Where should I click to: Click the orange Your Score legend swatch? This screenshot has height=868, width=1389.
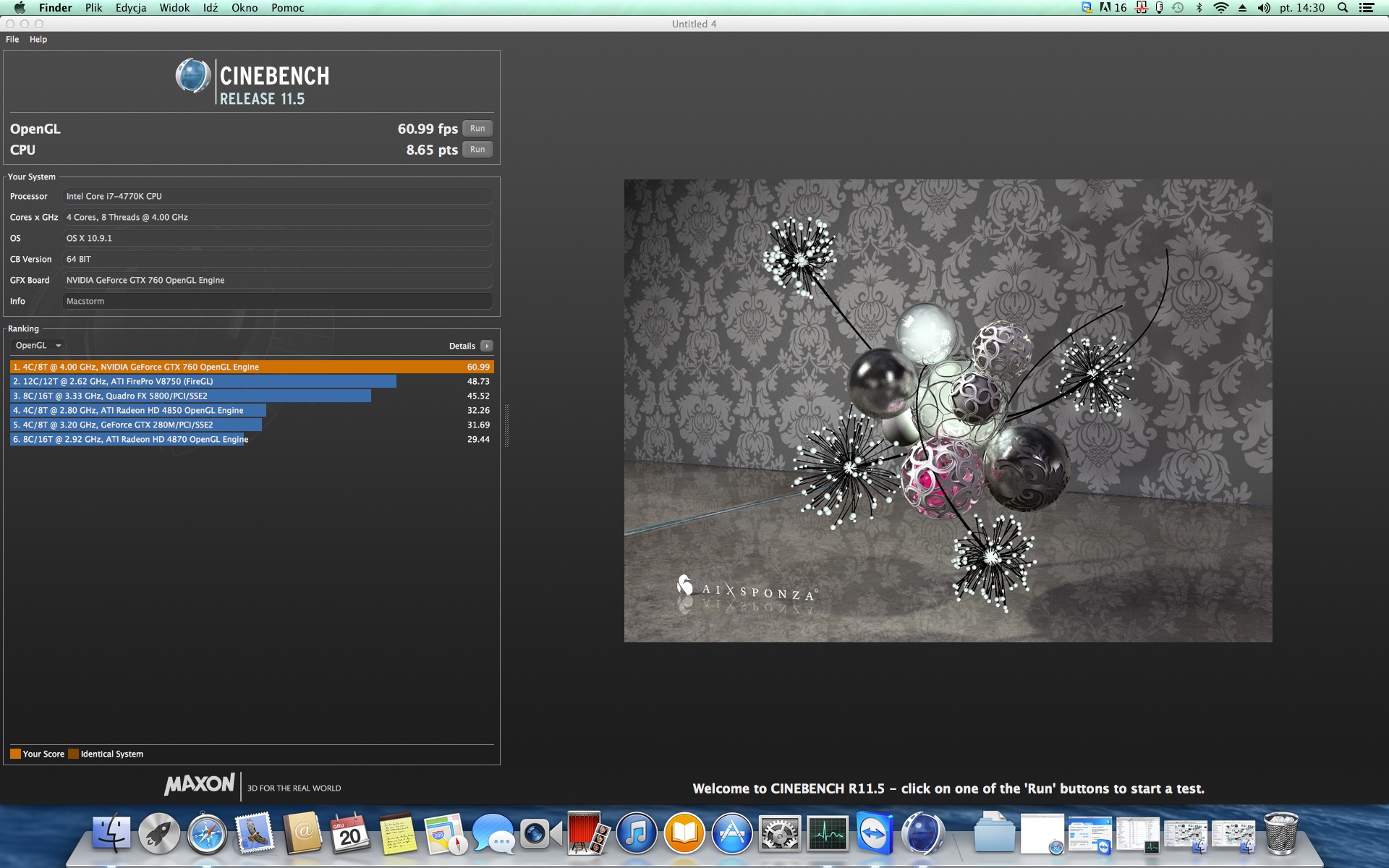point(15,754)
